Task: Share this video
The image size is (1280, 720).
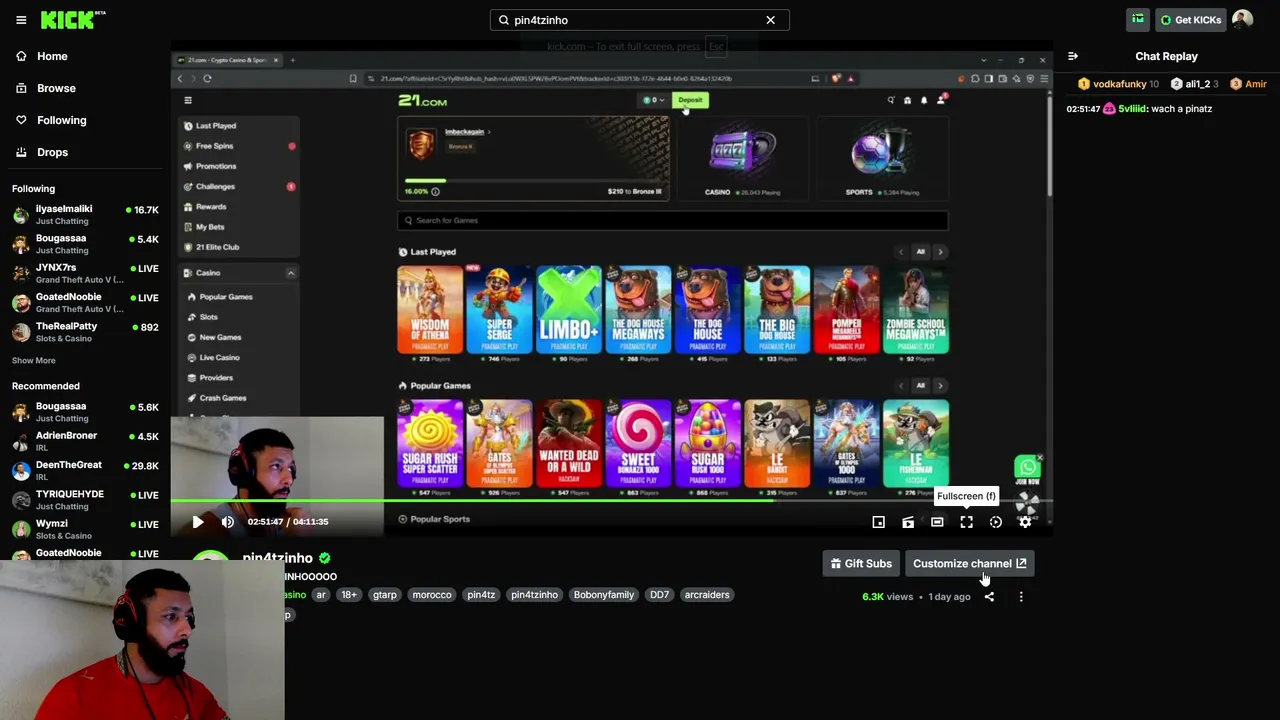Action: 989,597
